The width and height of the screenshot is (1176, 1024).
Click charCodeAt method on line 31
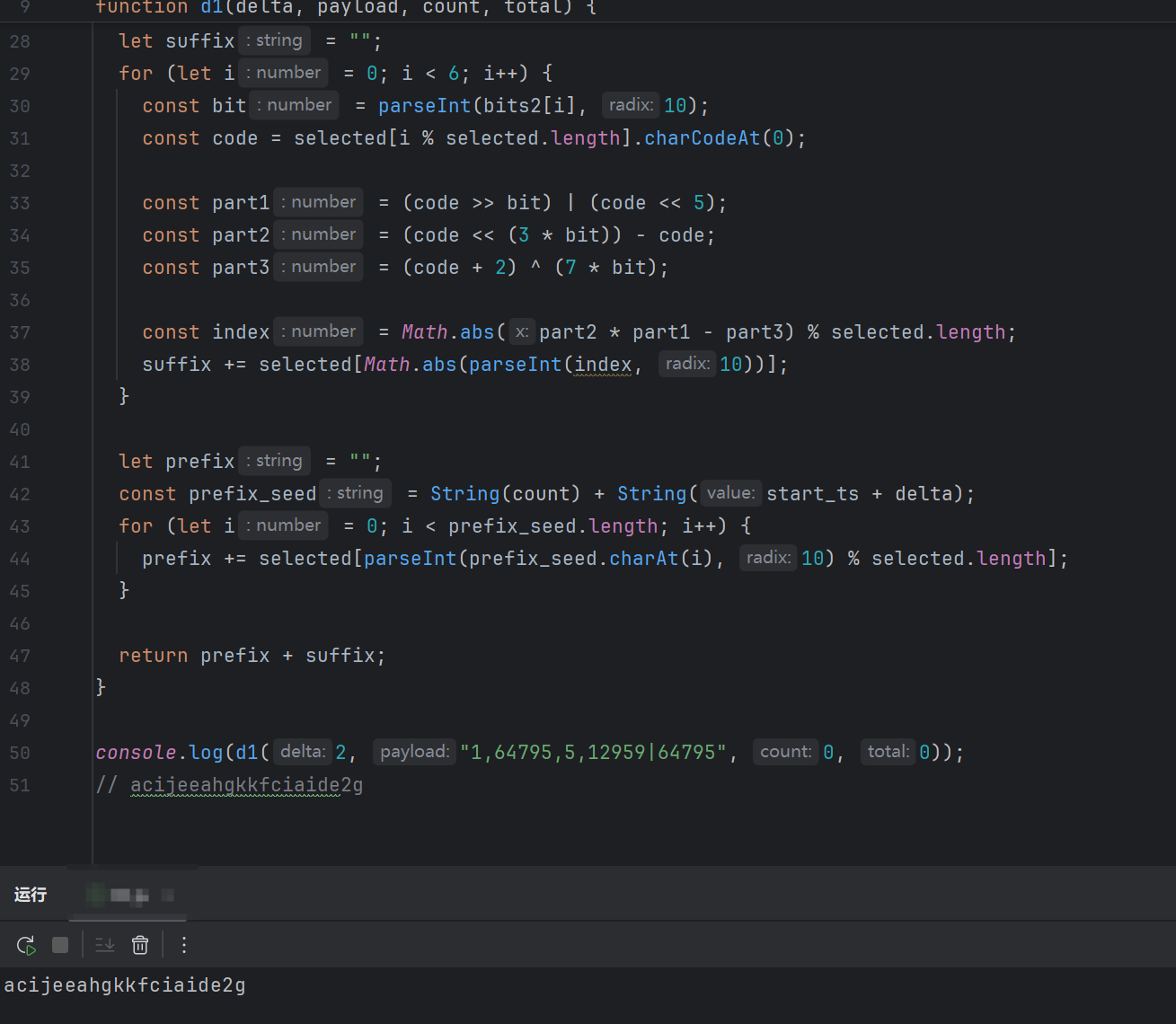[x=703, y=138]
